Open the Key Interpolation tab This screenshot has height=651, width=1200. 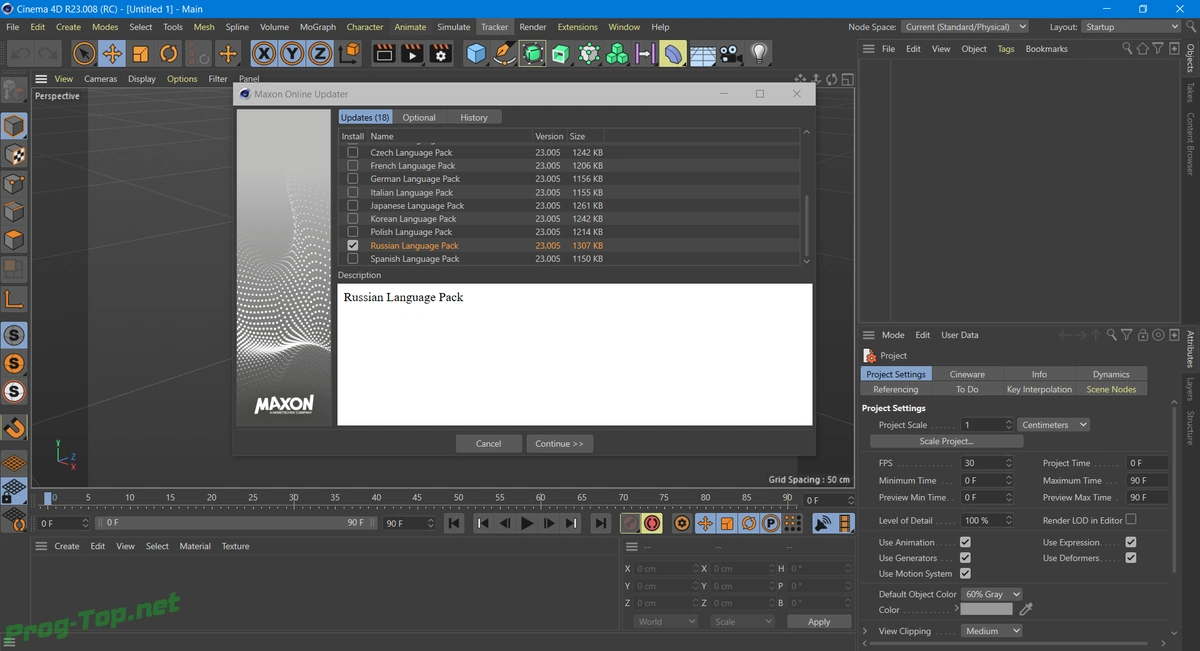point(1039,389)
